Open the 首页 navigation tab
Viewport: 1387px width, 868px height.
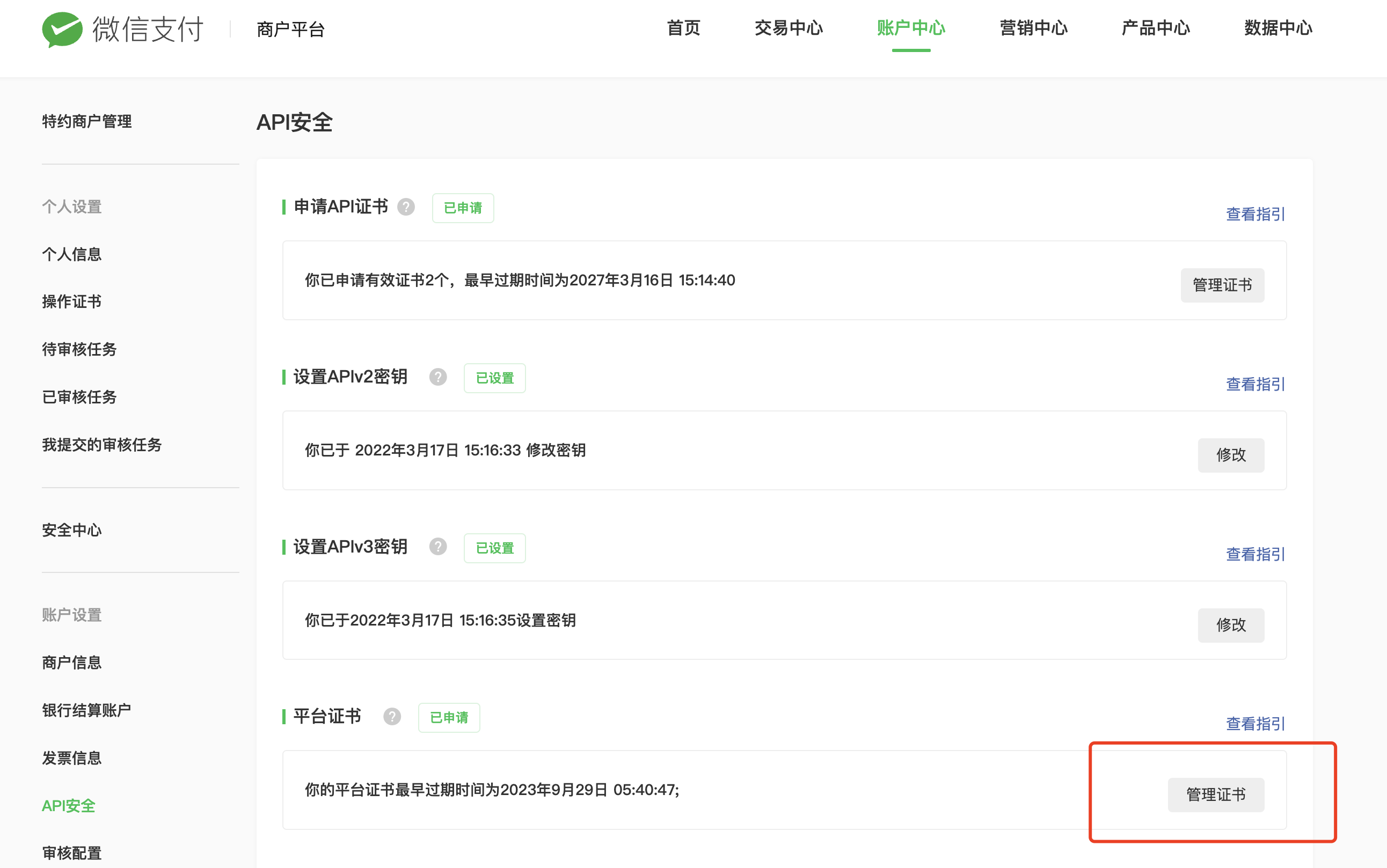click(x=683, y=27)
